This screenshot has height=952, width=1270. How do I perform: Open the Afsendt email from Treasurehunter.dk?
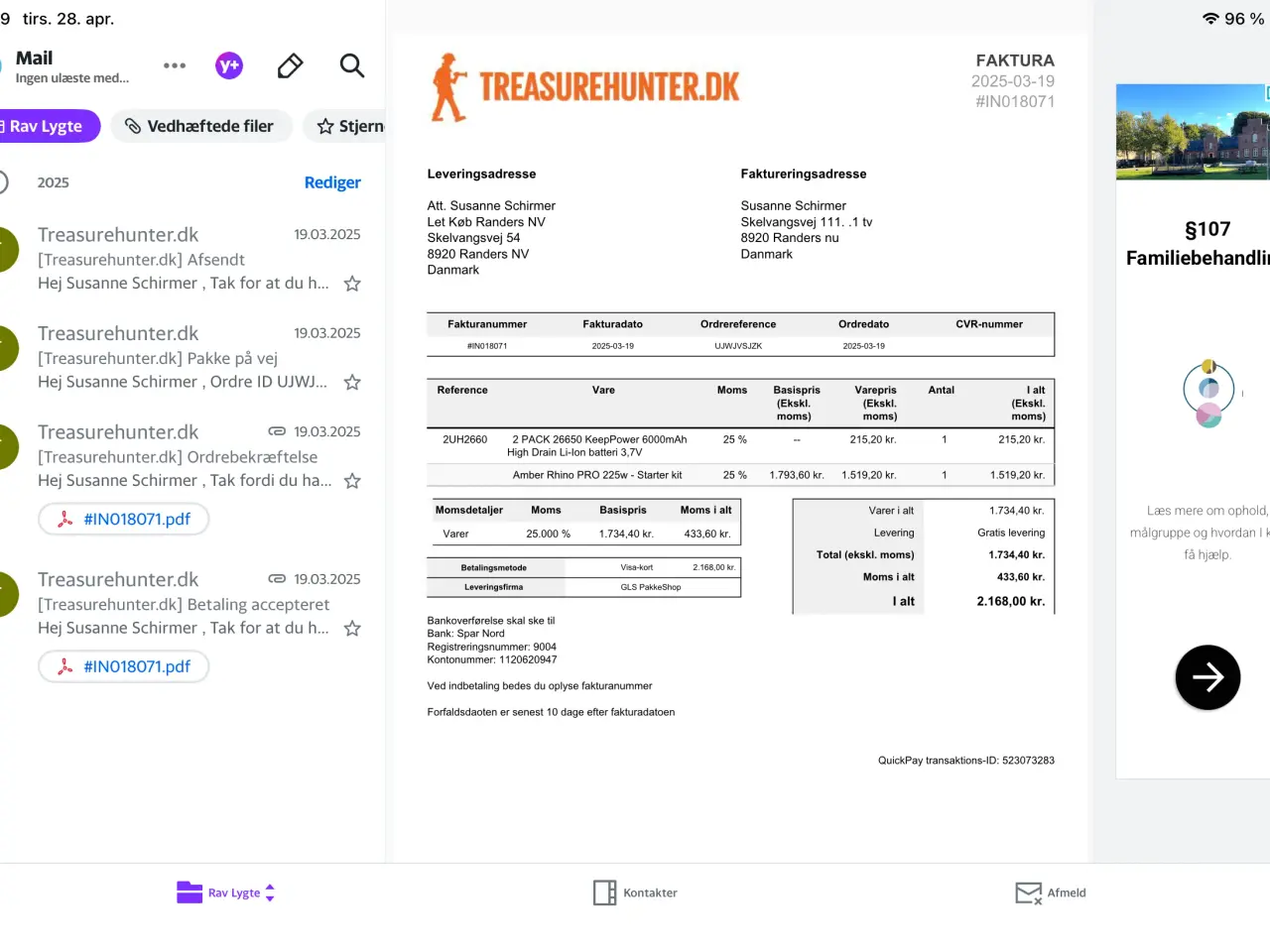(x=192, y=259)
